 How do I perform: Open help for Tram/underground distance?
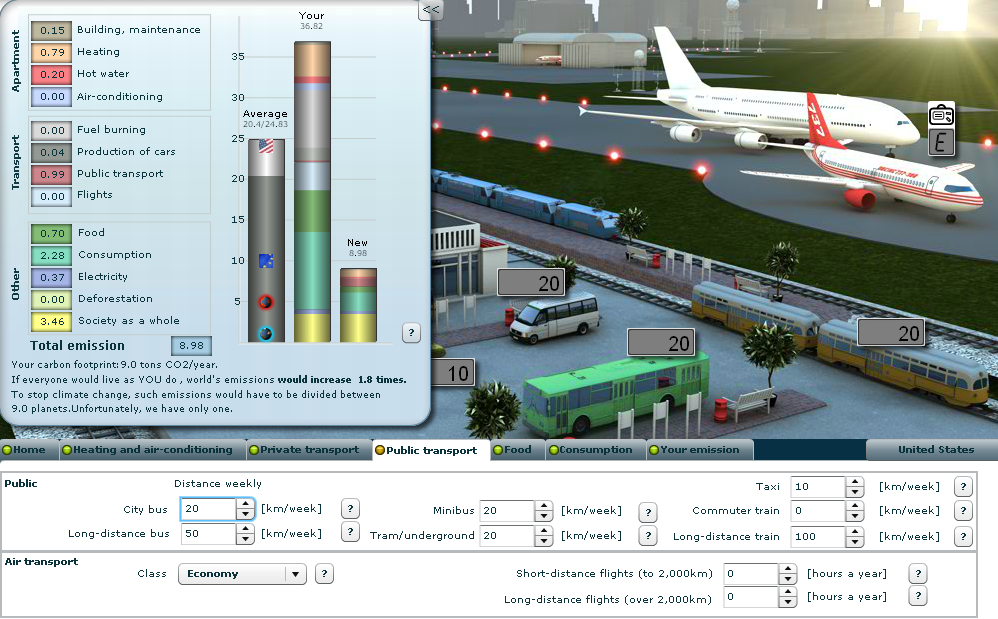(x=648, y=536)
